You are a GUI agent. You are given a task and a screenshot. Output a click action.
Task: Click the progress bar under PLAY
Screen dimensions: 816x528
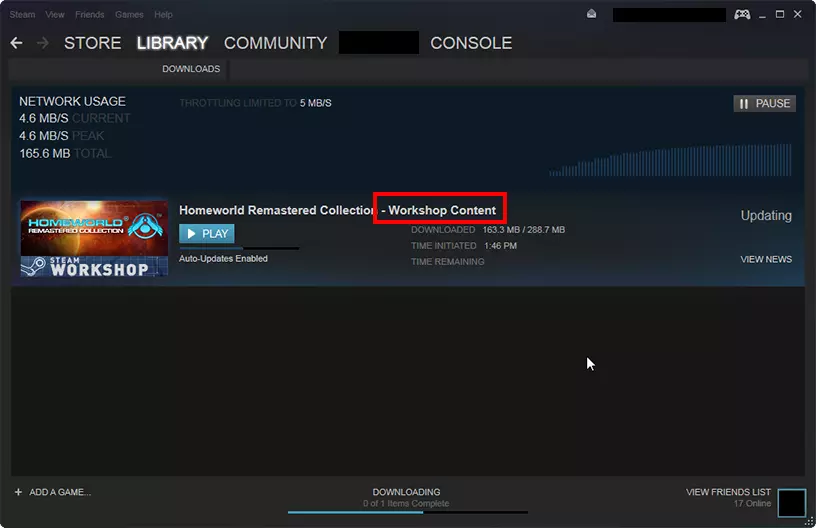coord(239,249)
